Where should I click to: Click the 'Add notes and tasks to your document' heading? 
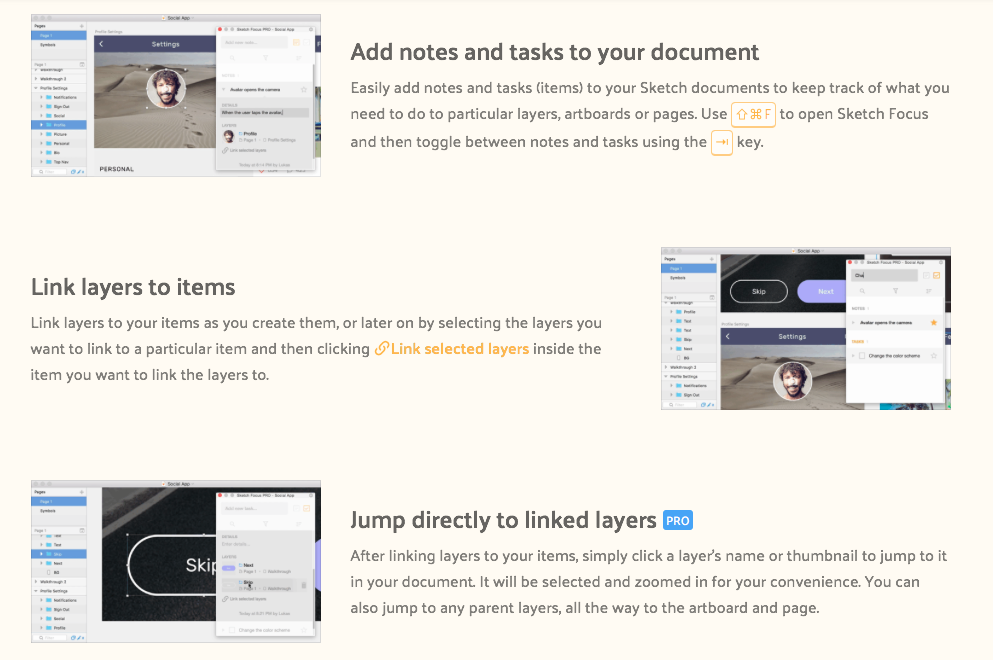pyautogui.click(x=555, y=52)
